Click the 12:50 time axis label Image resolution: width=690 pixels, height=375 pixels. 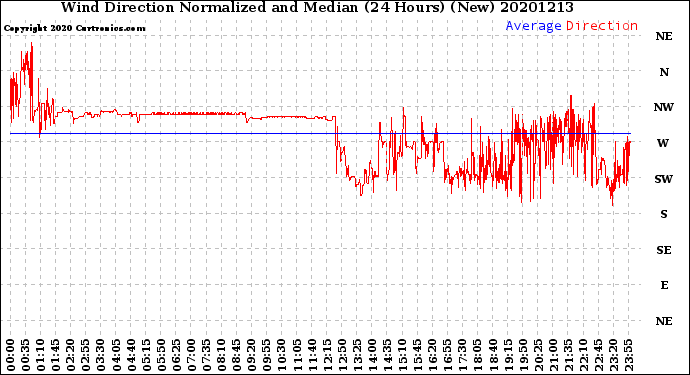click(342, 354)
